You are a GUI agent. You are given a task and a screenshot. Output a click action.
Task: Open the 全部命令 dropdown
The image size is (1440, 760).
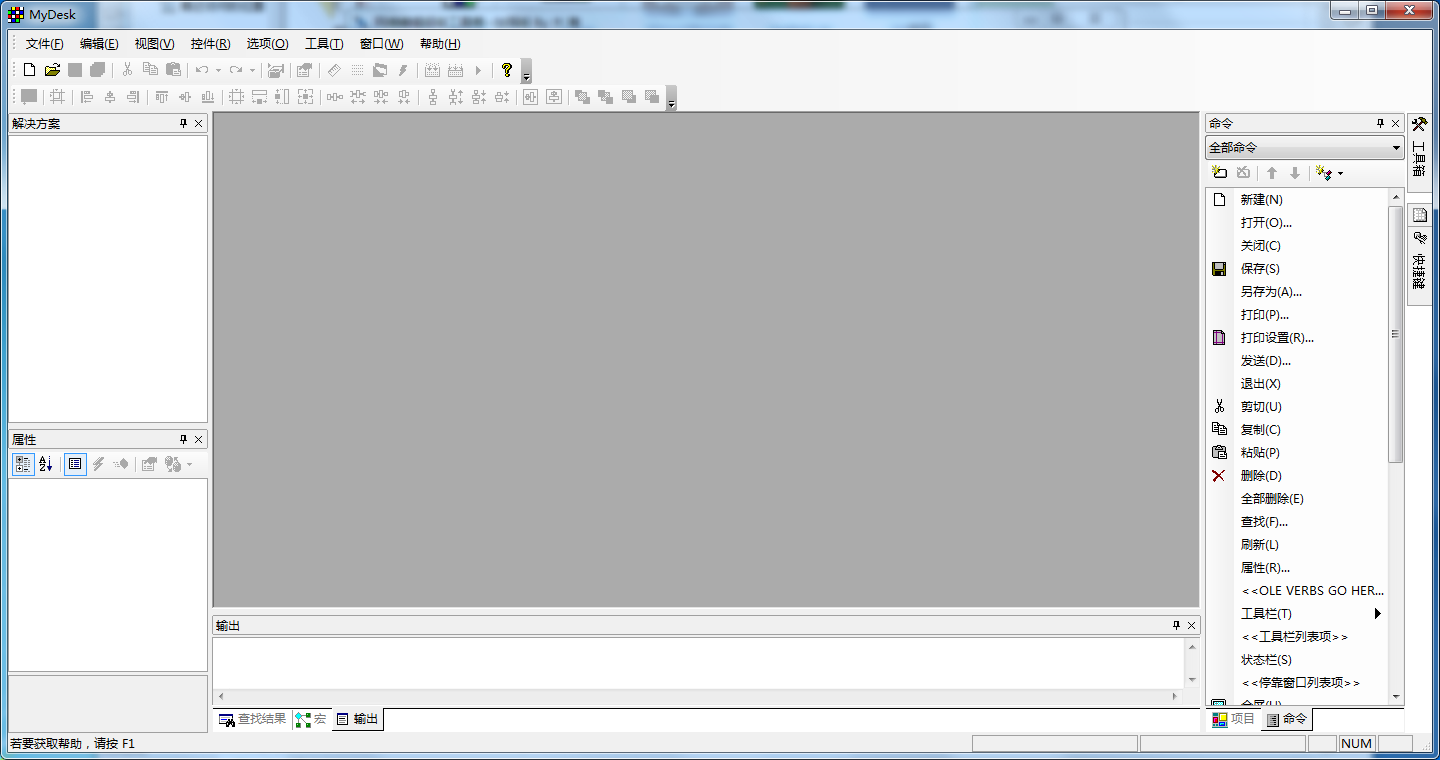pos(1304,147)
